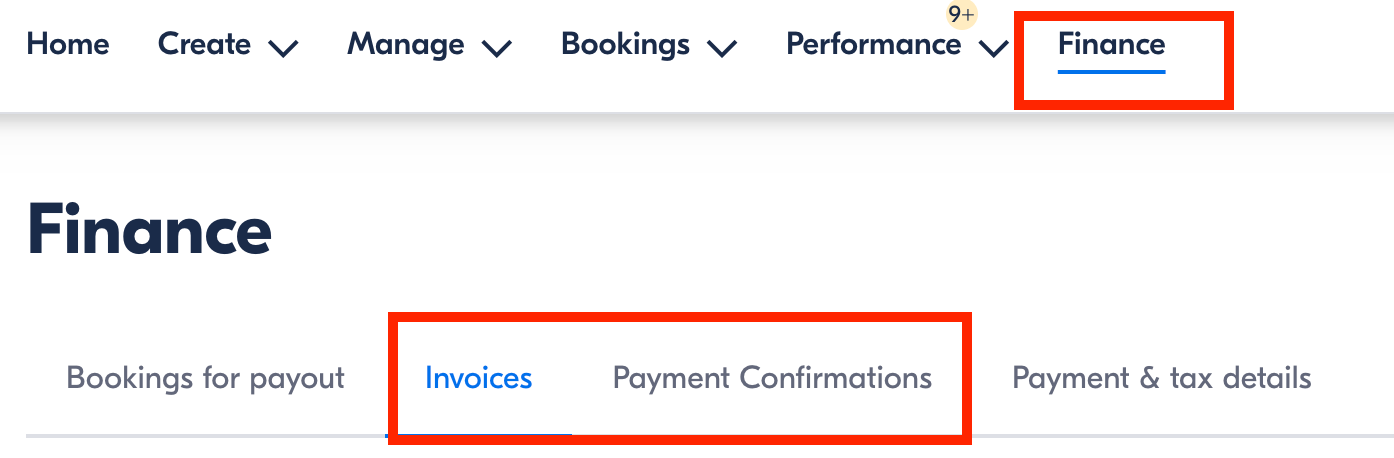Viewport: 1394px width, 458px height.
Task: Expand the Bookings dropdown menu
Action: (626, 45)
